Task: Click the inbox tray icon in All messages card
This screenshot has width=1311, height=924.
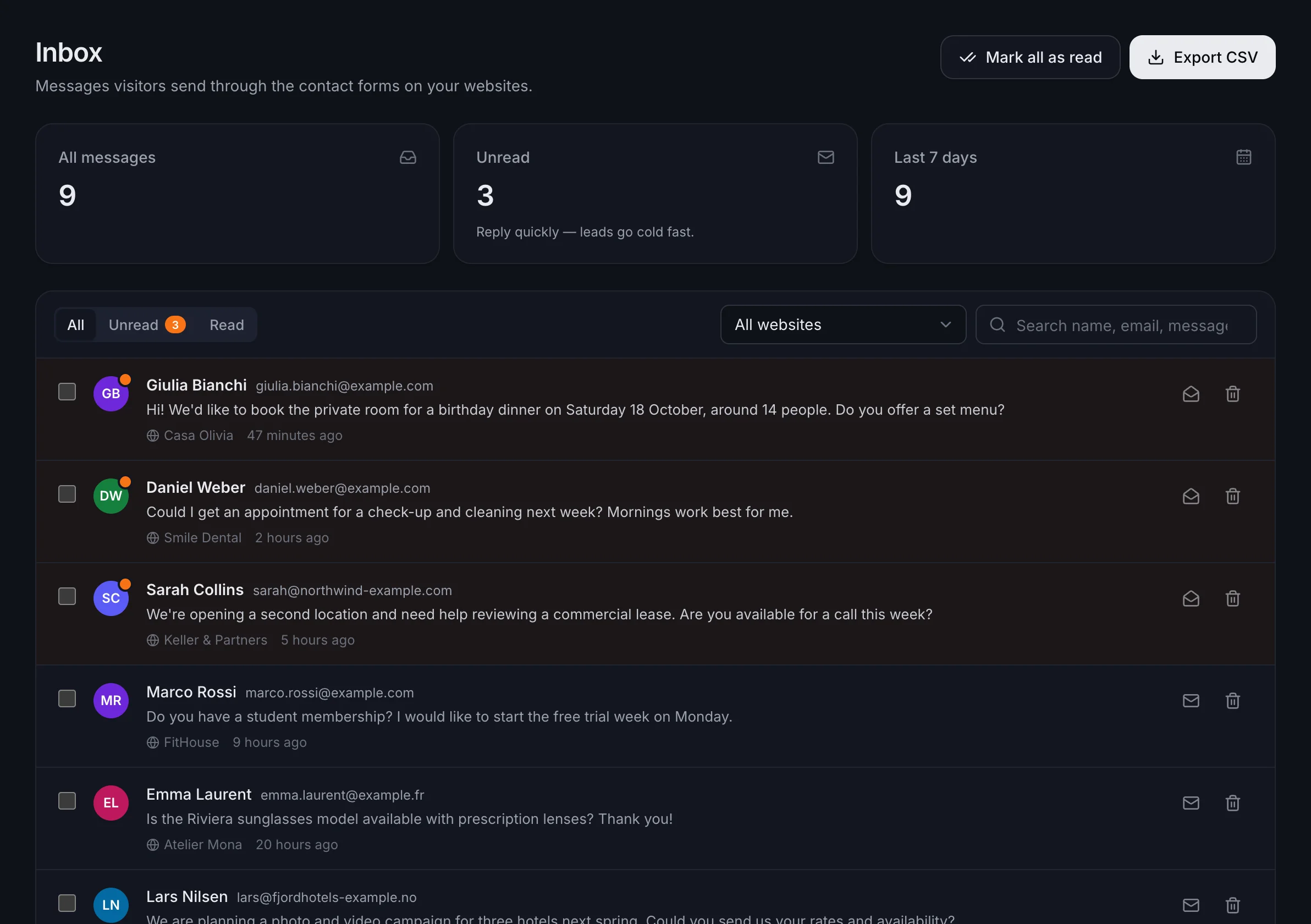Action: click(x=407, y=157)
